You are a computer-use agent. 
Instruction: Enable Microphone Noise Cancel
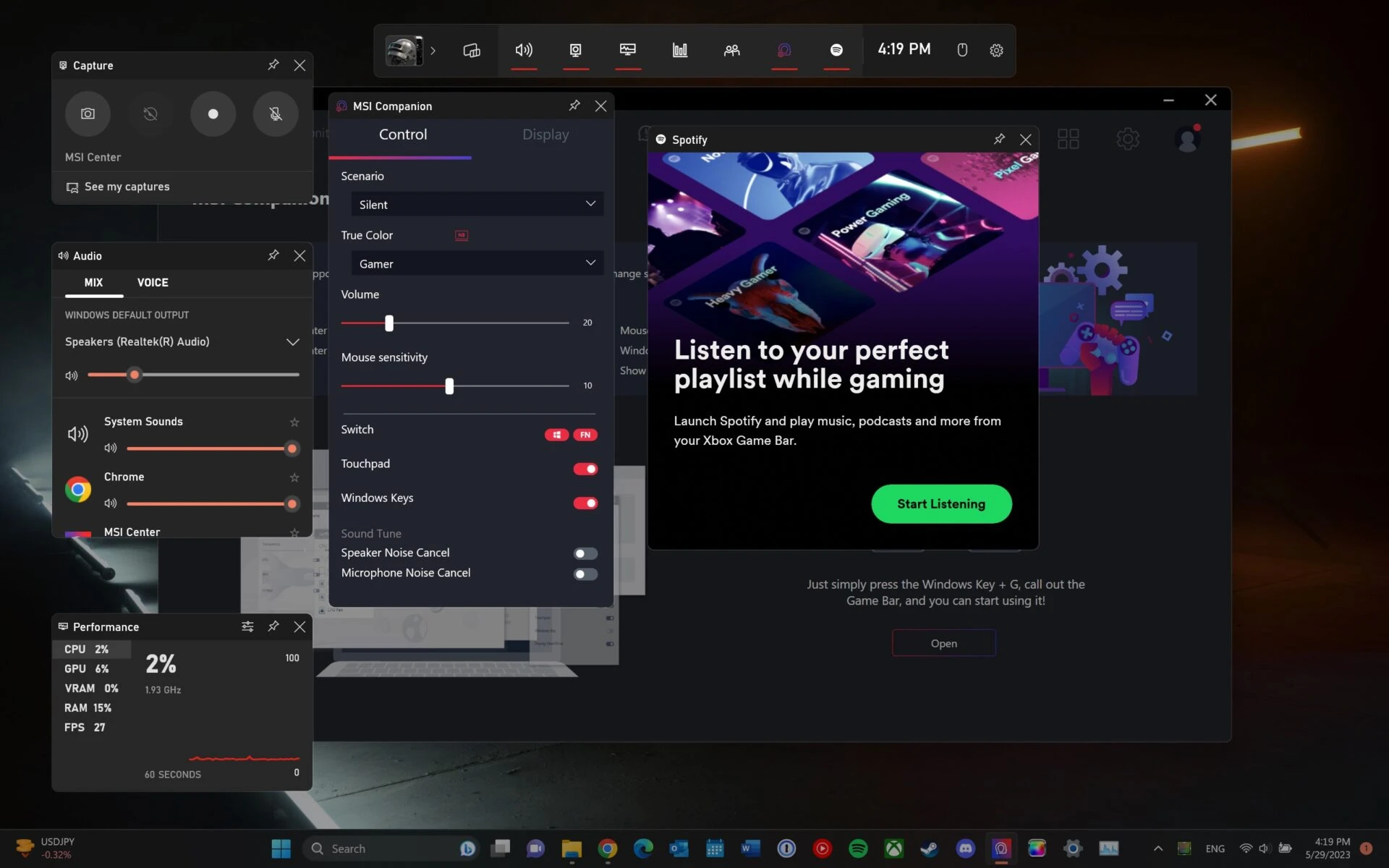pyautogui.click(x=585, y=574)
